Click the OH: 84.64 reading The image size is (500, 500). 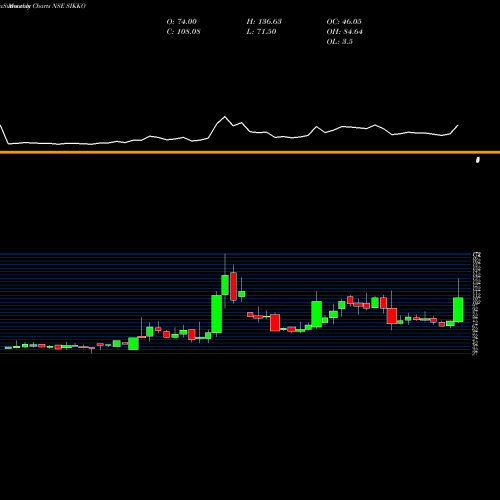[x=345, y=32]
